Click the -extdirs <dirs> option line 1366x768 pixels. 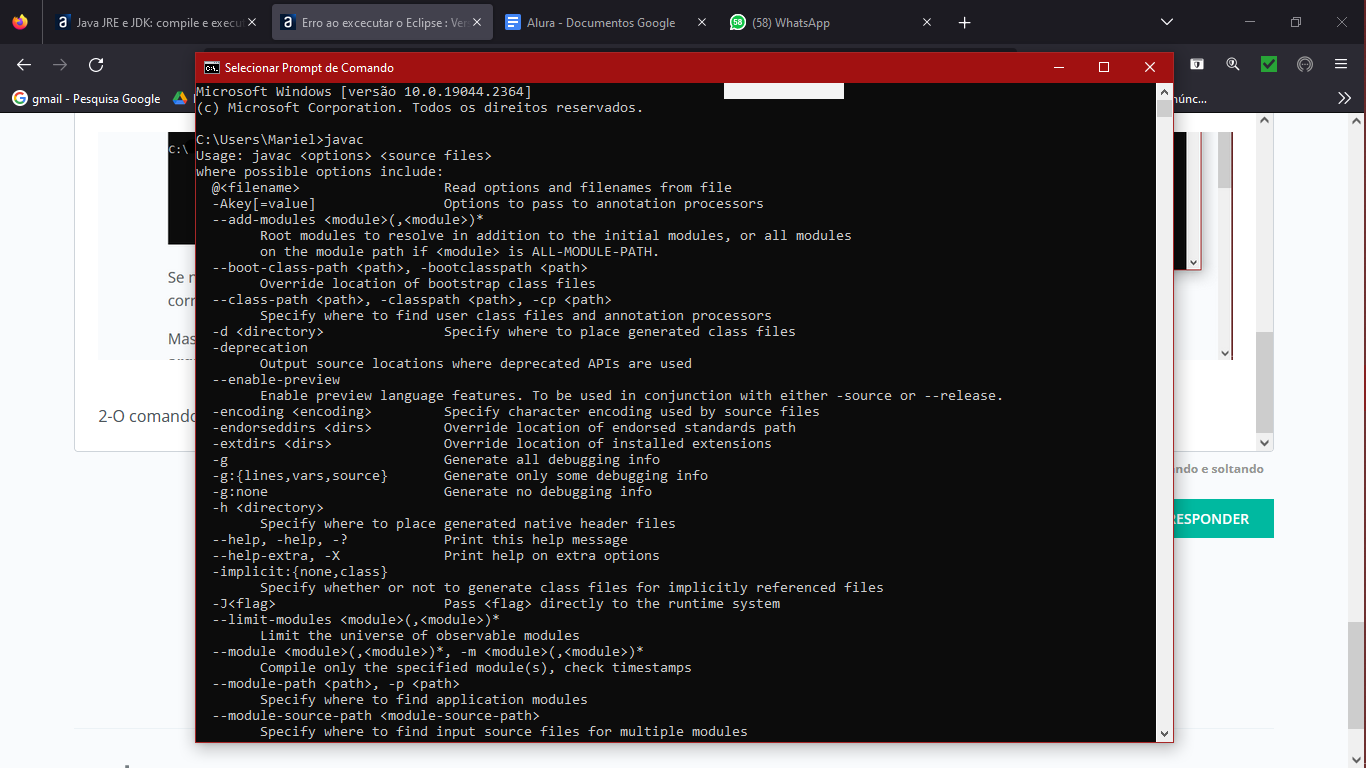(x=492, y=444)
